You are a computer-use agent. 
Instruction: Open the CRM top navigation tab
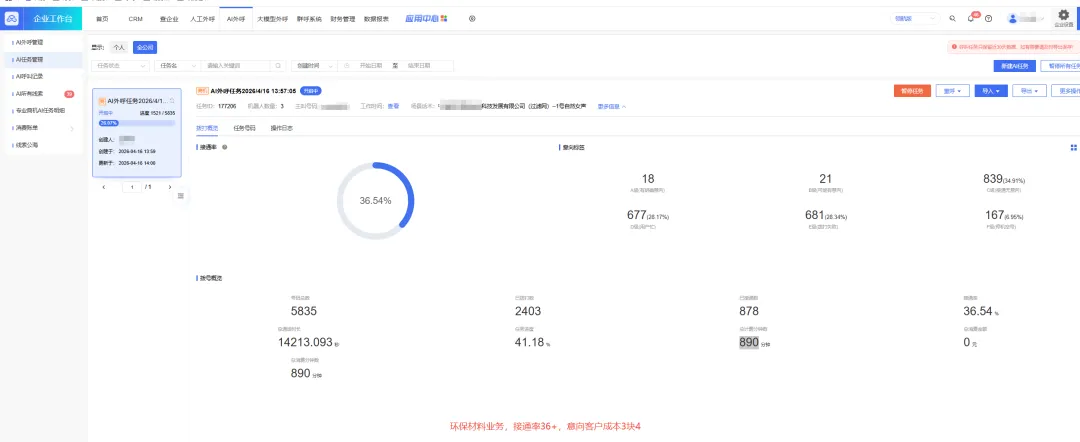136,19
